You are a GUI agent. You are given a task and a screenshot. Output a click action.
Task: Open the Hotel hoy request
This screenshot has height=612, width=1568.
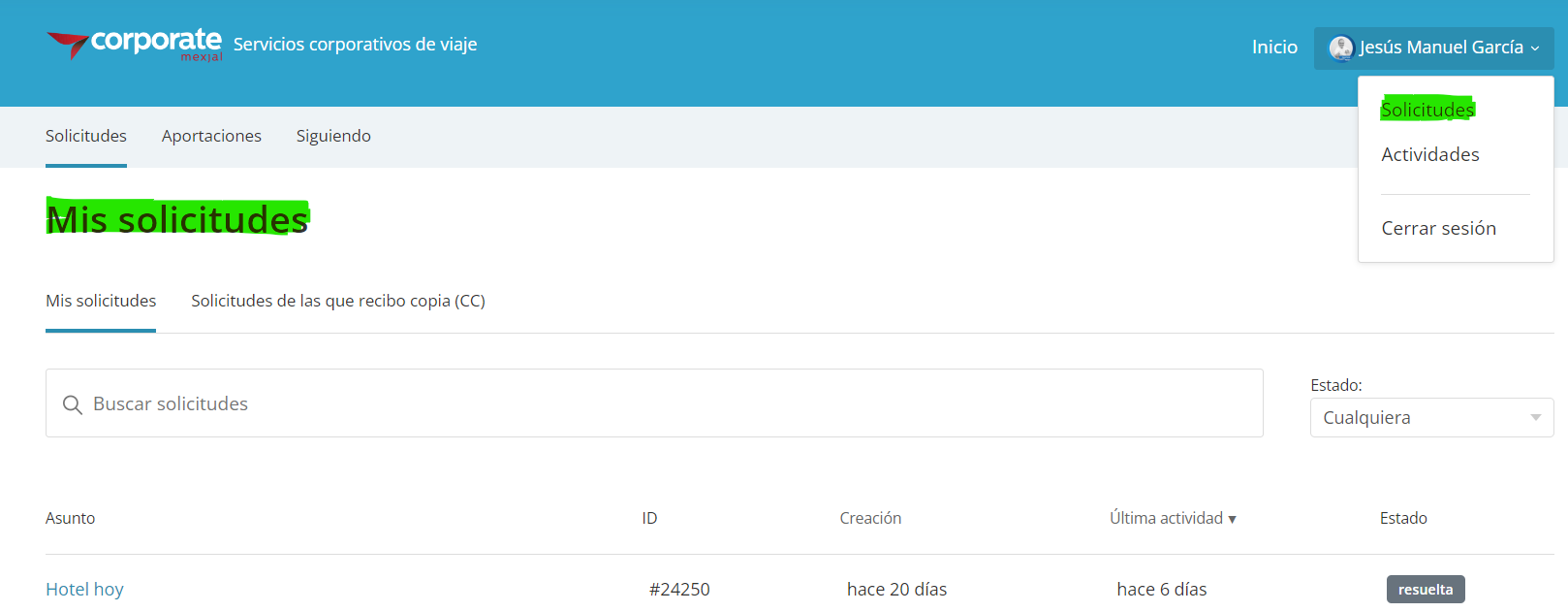tap(84, 589)
